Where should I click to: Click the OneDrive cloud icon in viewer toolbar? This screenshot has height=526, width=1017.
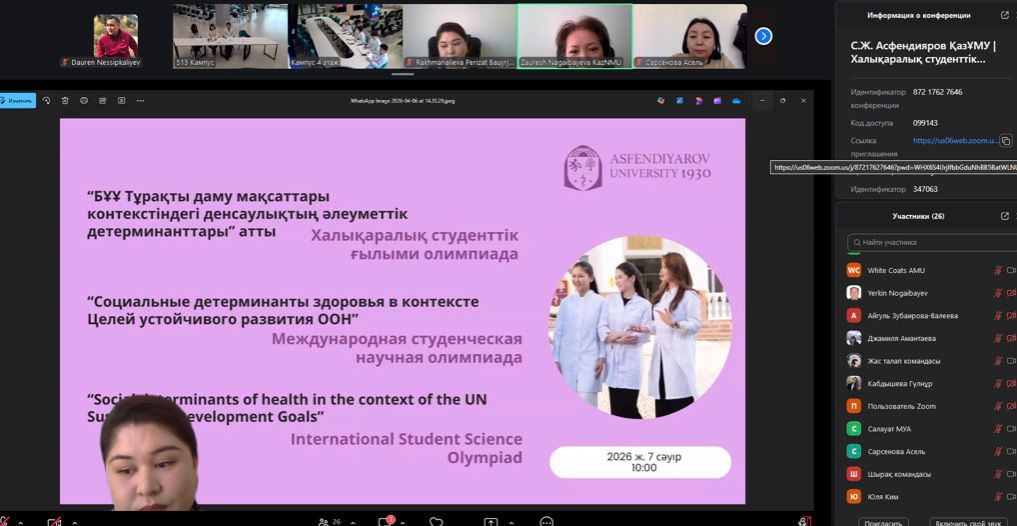coord(736,101)
